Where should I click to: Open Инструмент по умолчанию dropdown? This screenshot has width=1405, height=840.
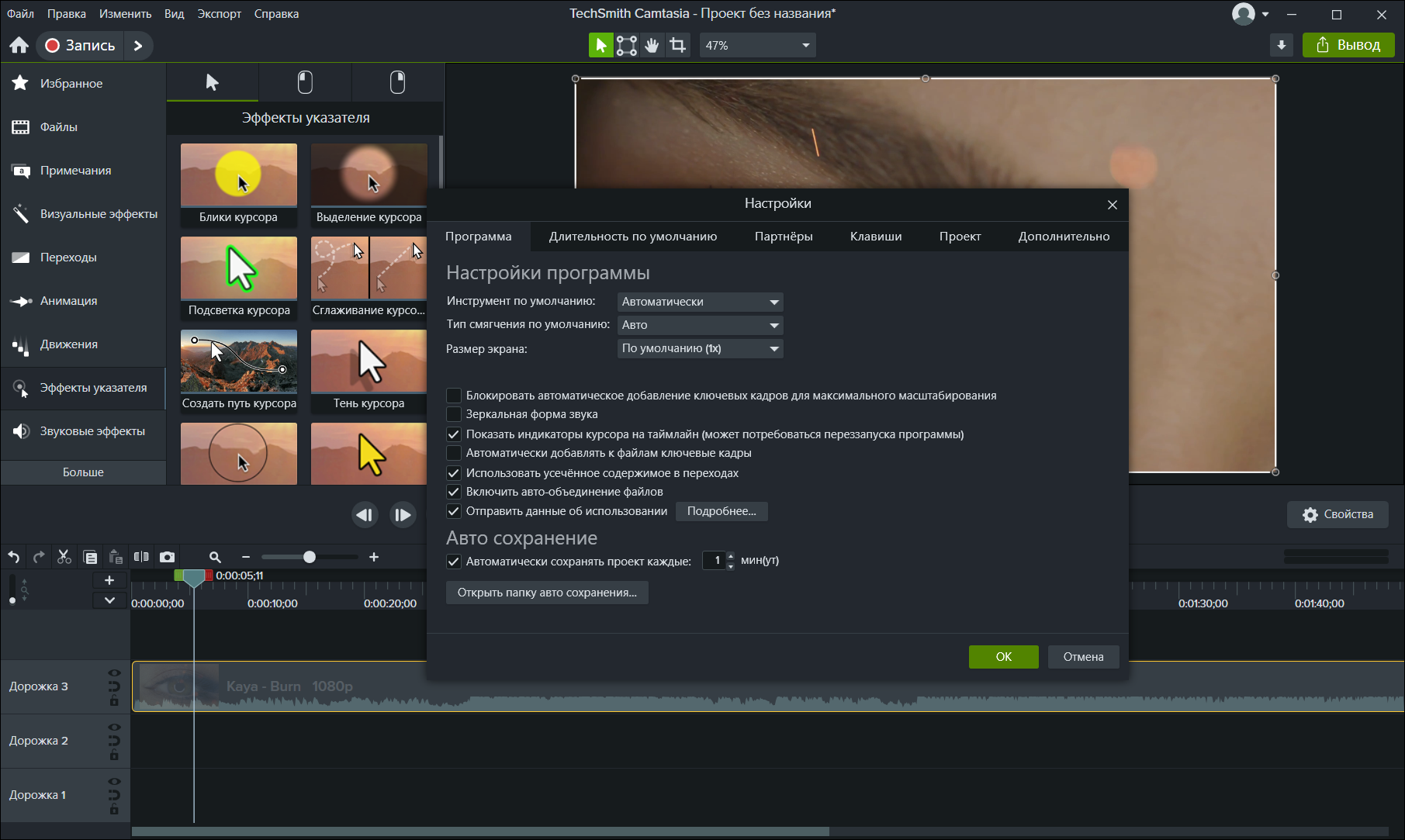click(700, 302)
